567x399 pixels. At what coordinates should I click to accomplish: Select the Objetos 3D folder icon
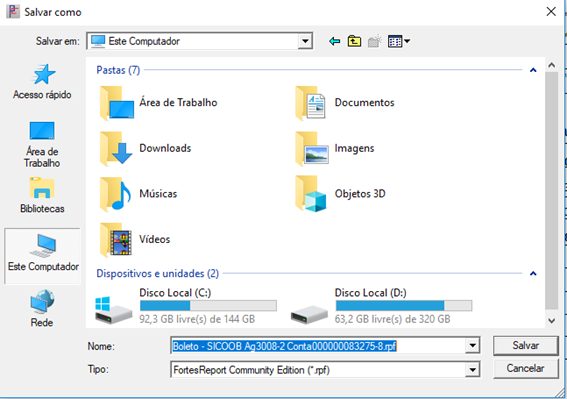click(311, 194)
